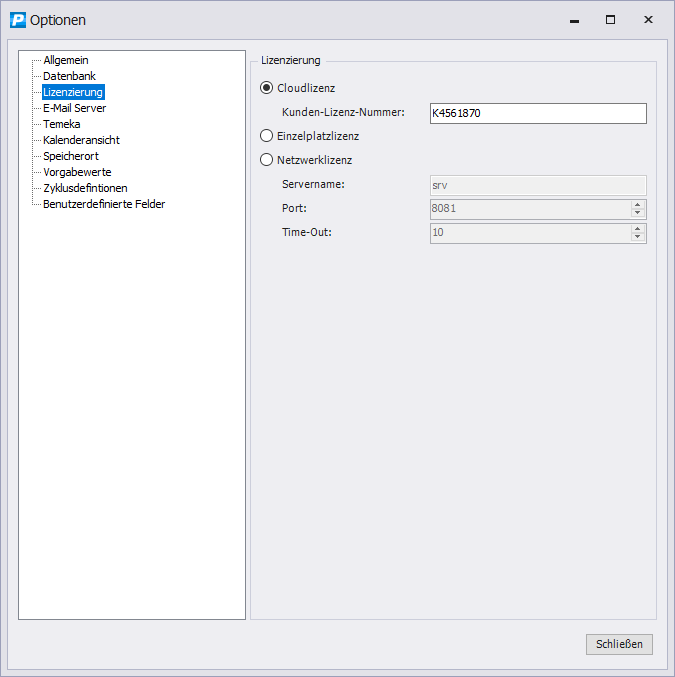
Task: Select Benutzerdefinierte Felder entry
Action: click(x=104, y=204)
